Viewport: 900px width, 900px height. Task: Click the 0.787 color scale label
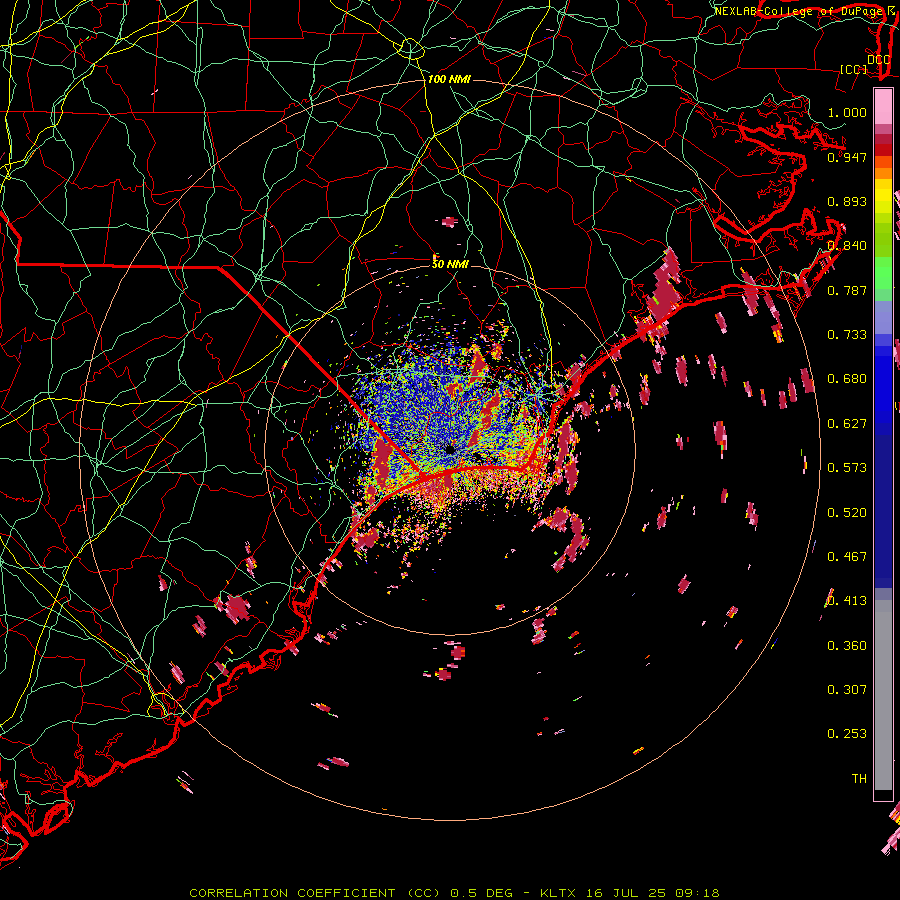click(847, 290)
